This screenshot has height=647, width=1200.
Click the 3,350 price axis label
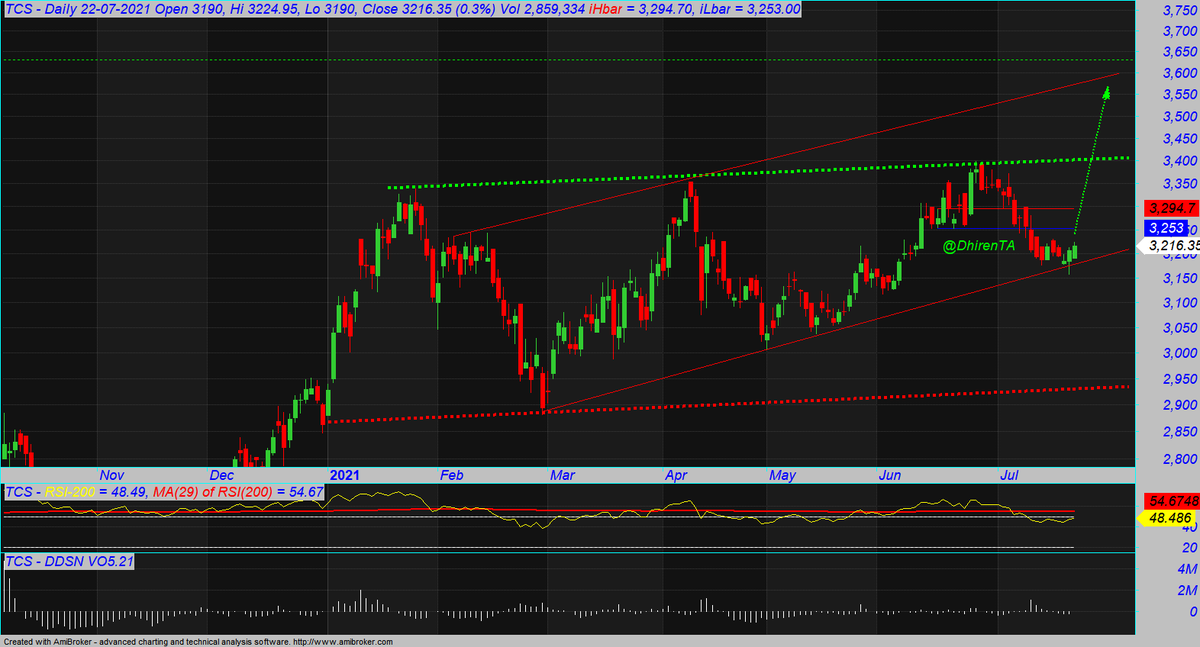(1179, 185)
